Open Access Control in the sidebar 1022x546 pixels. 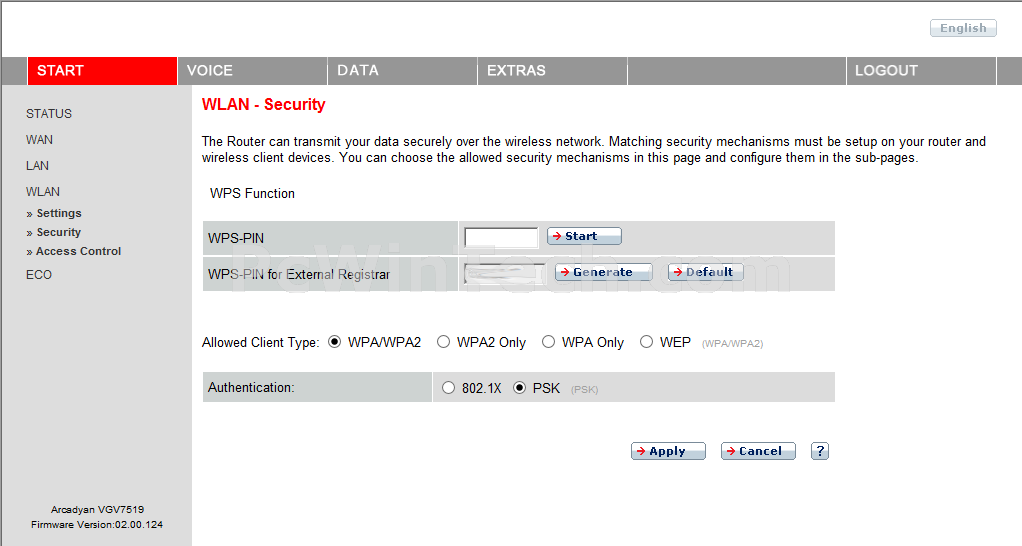pos(78,251)
